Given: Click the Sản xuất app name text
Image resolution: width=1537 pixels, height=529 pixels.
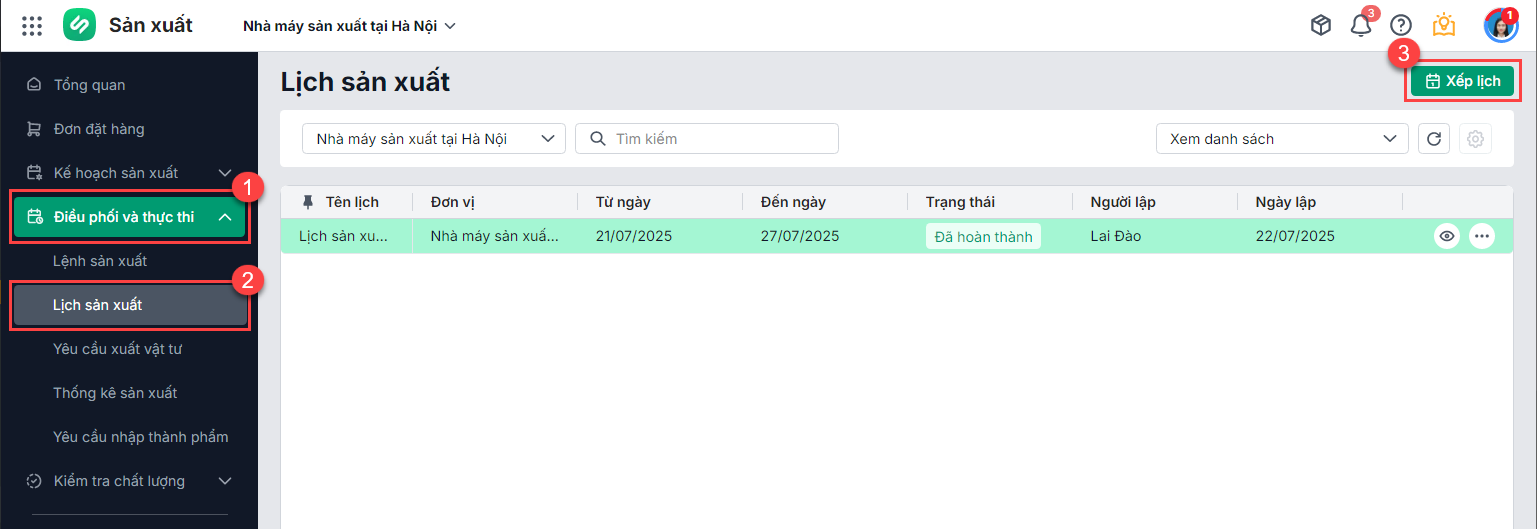Looking at the screenshot, I should (151, 25).
